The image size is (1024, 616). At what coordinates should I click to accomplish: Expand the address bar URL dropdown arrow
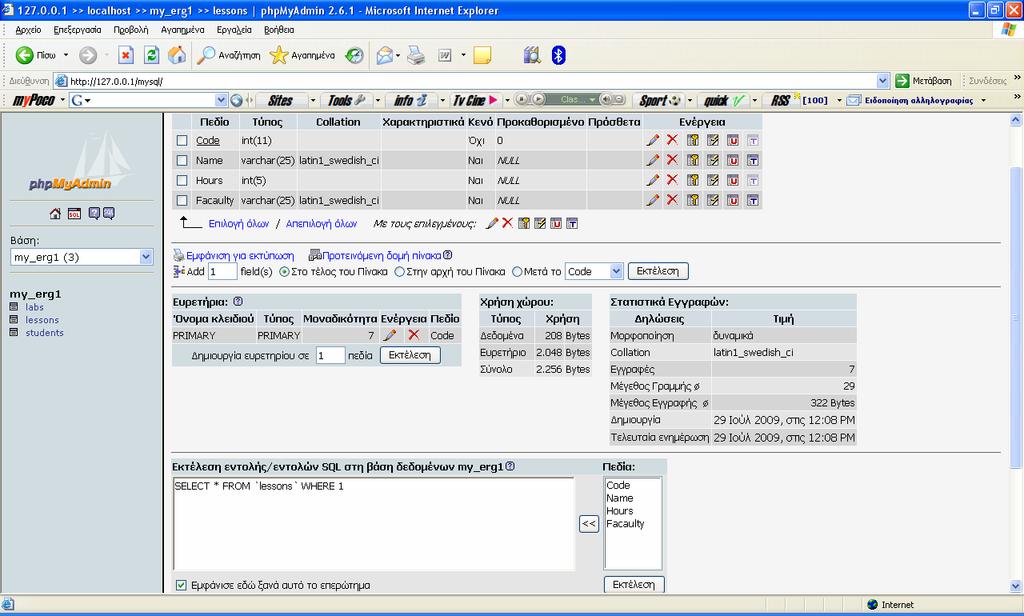(x=883, y=81)
